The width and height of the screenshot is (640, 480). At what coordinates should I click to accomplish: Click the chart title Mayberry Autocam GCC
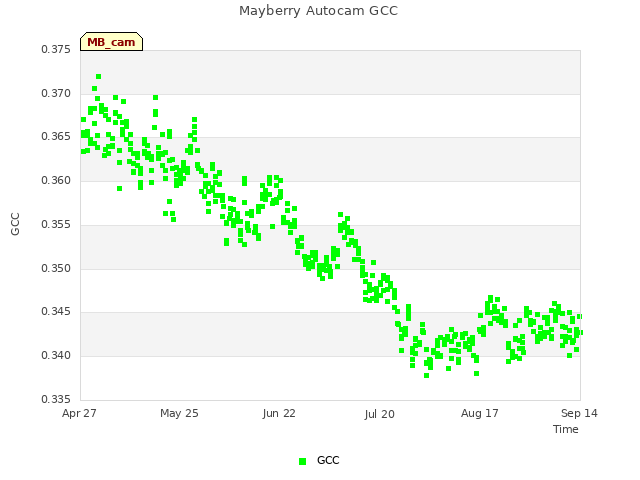click(x=318, y=11)
